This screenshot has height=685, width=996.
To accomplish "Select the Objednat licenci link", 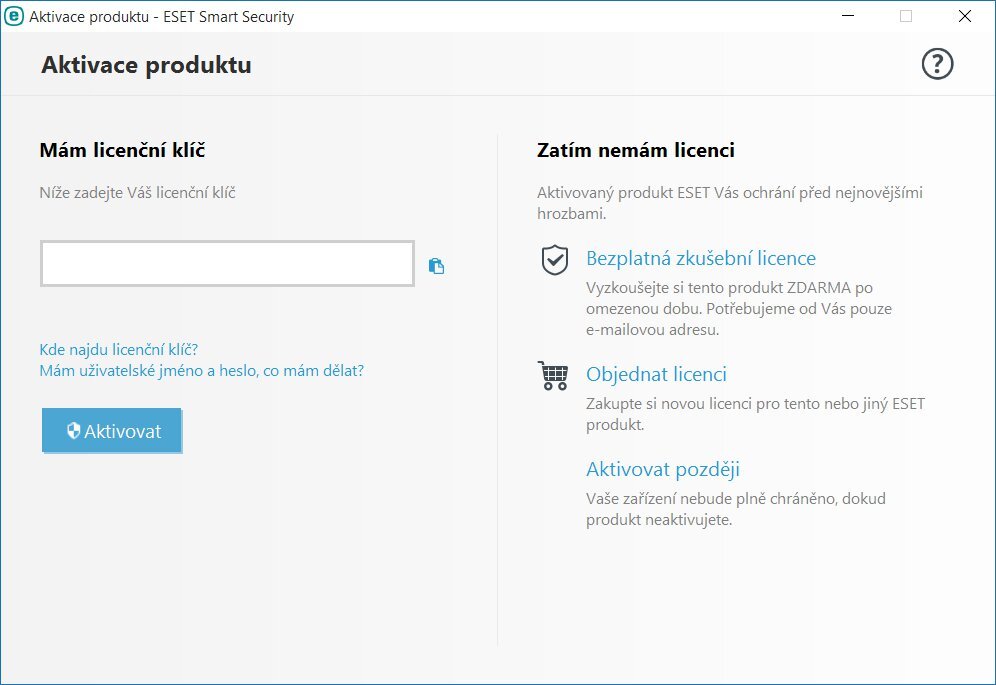I will pyautogui.click(x=656, y=374).
